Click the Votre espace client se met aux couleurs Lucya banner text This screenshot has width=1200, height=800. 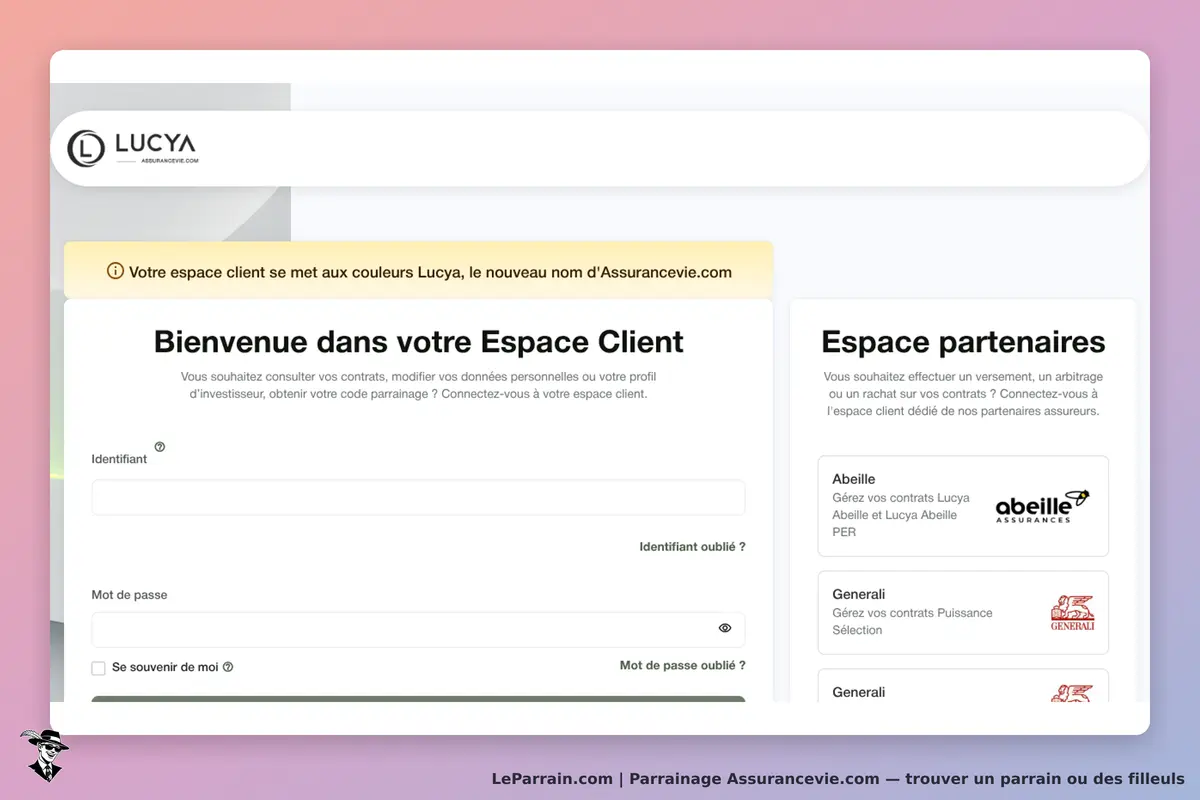[430, 272]
